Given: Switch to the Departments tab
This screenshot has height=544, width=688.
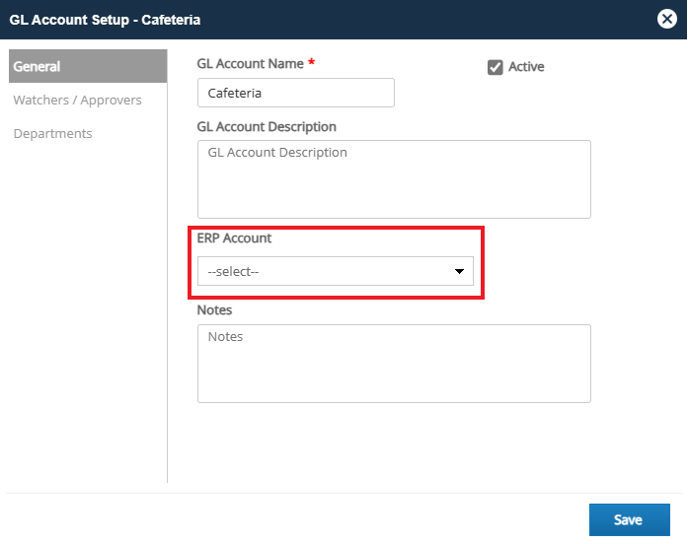Looking at the screenshot, I should [x=53, y=133].
